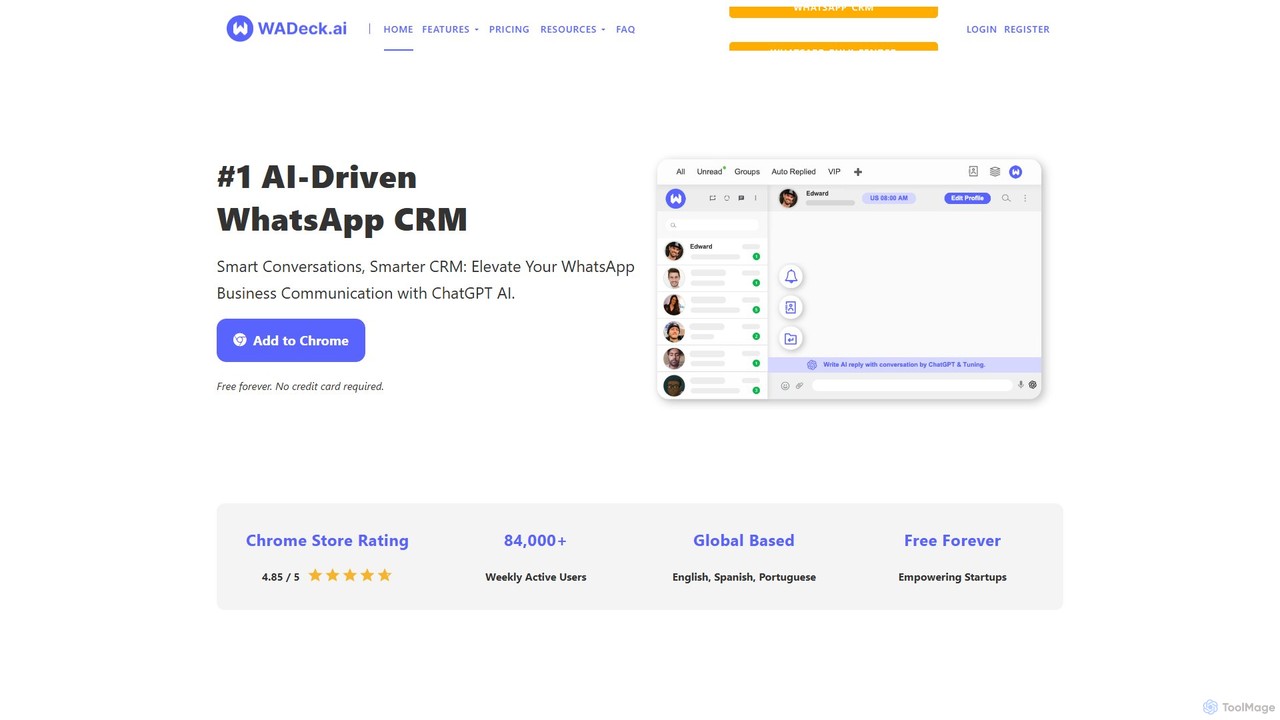Click the name Edward in the chat list

701,246
